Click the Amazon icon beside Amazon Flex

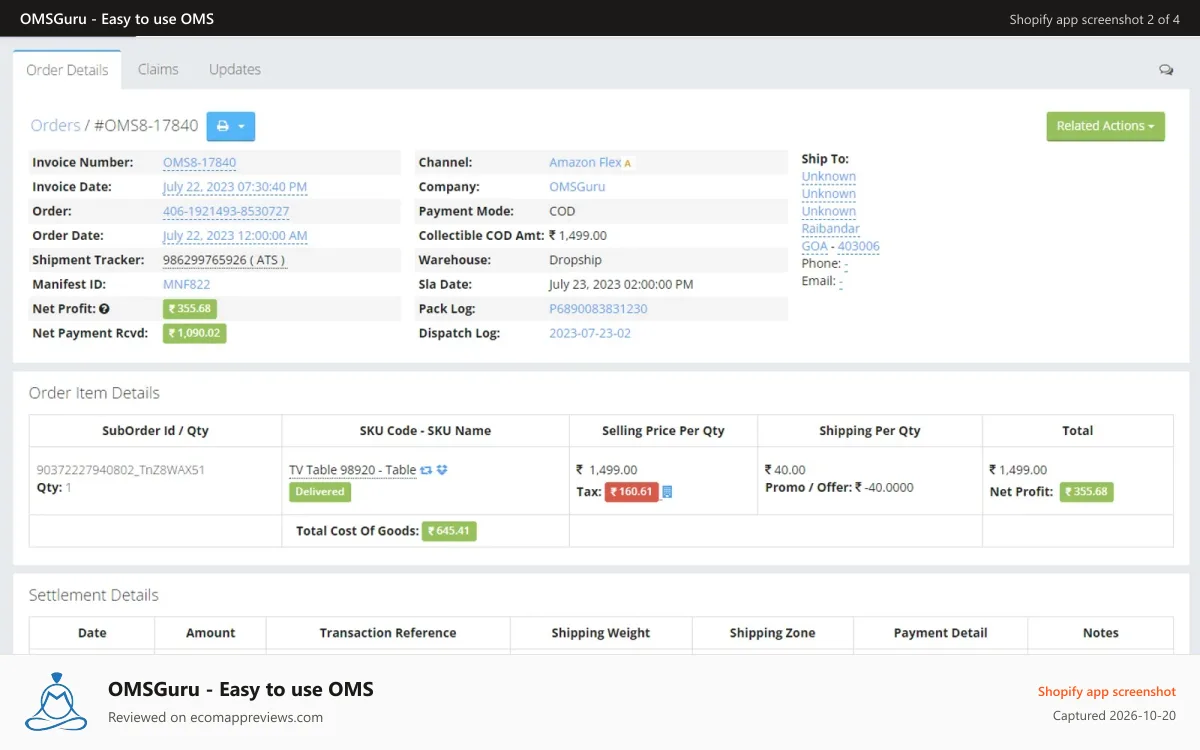pos(628,163)
